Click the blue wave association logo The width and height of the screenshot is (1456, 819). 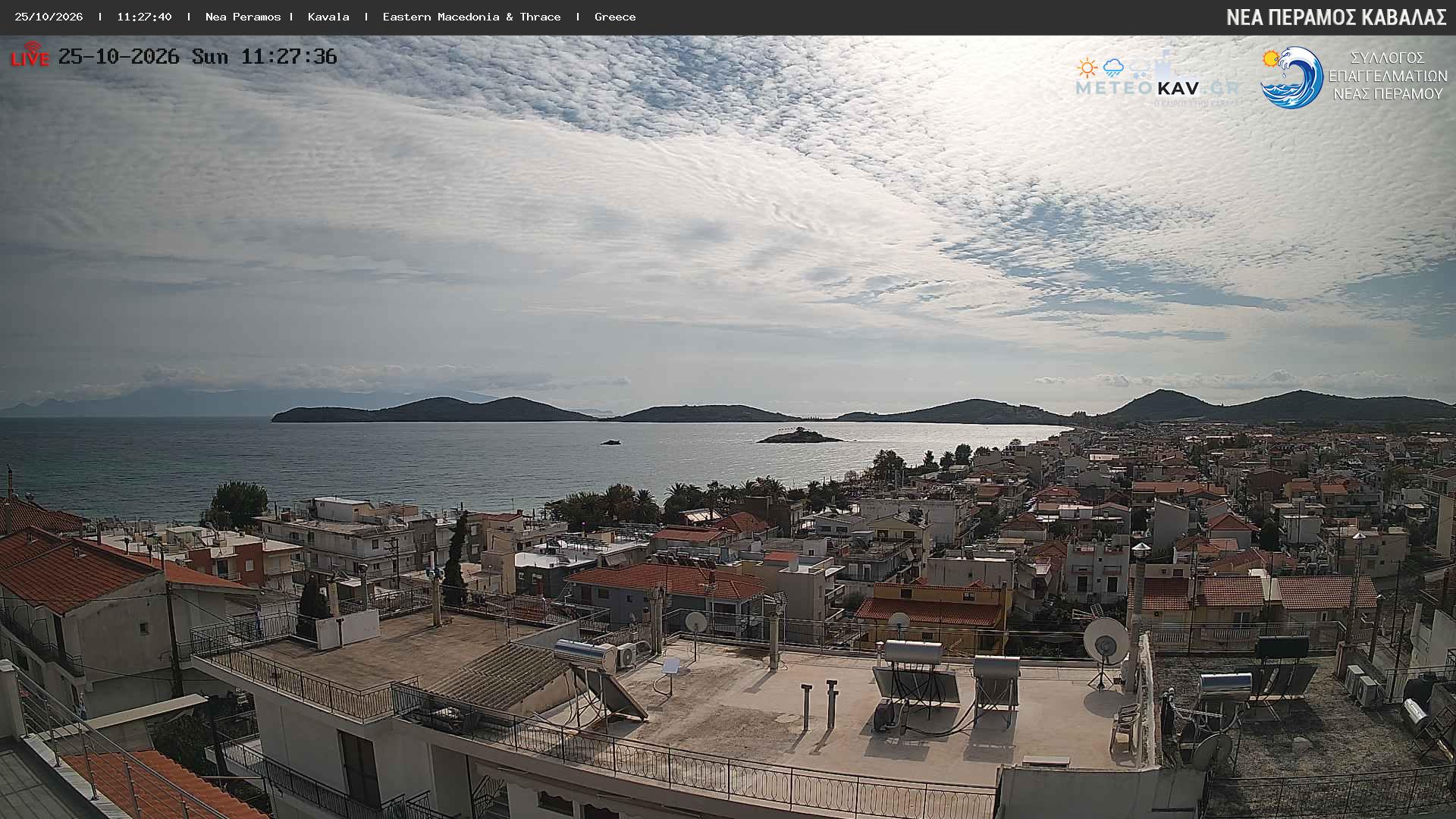pyautogui.click(x=1291, y=77)
